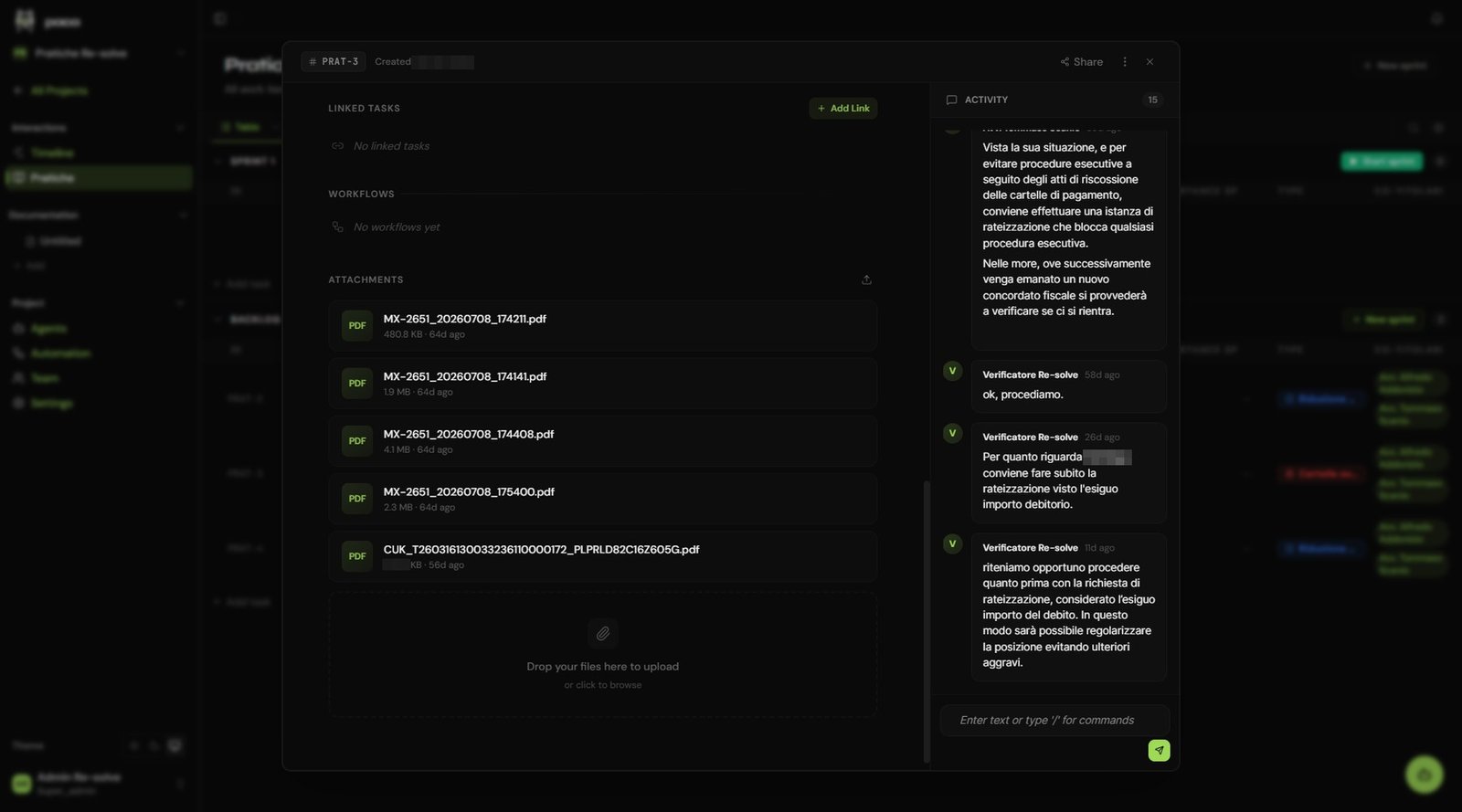Click the green send message icon

pos(1159,750)
